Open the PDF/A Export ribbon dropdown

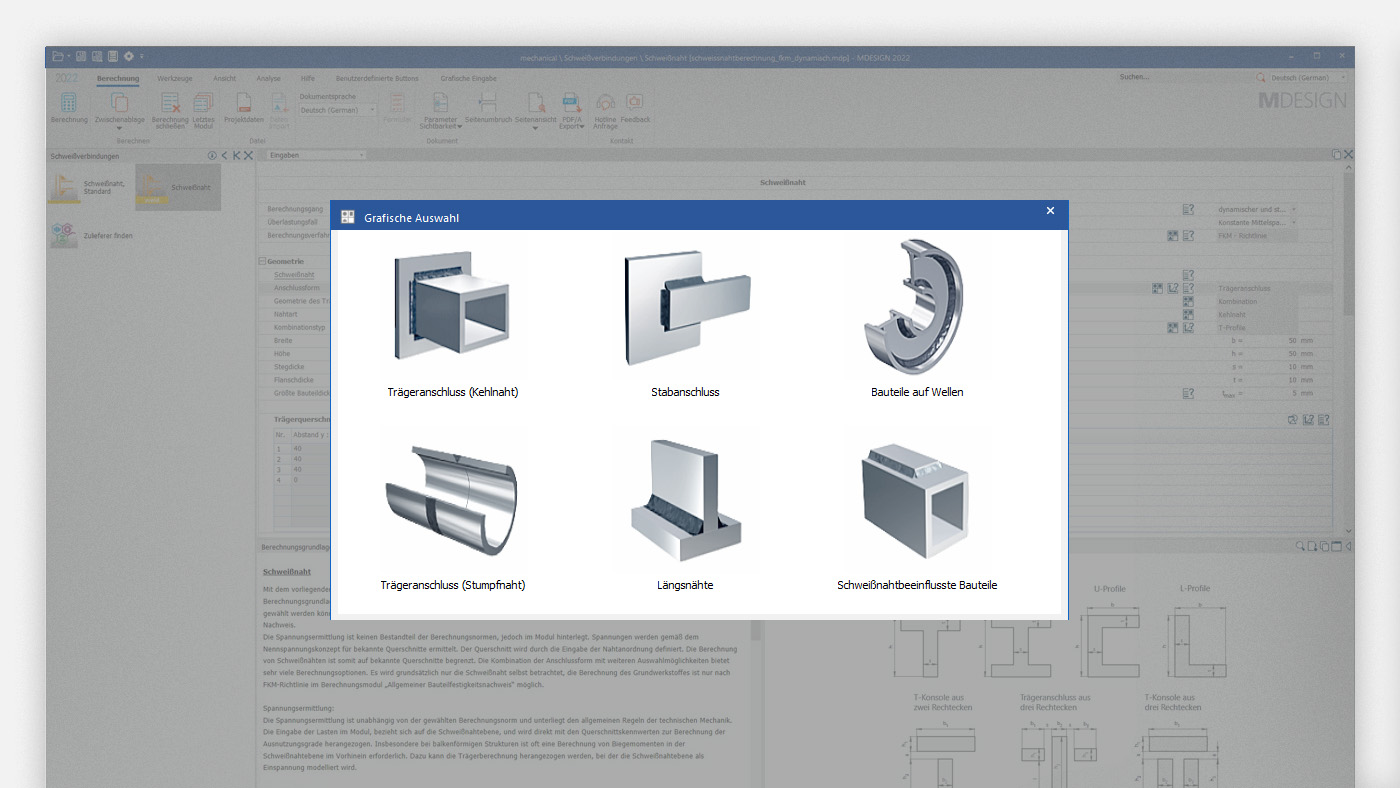pyautogui.click(x=572, y=112)
